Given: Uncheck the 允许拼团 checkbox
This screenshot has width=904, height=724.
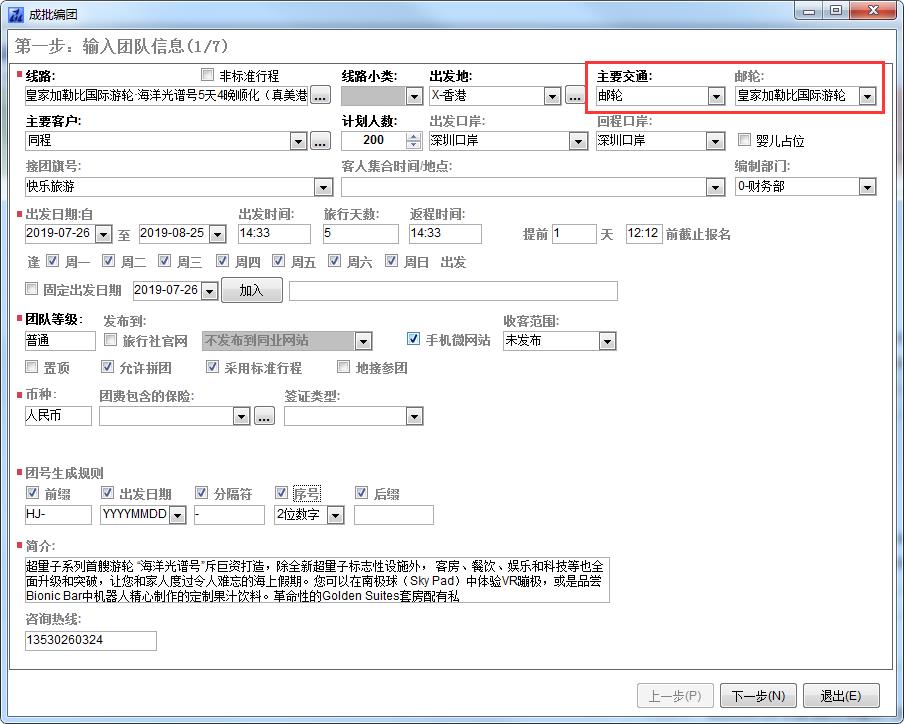Looking at the screenshot, I should pos(109,367).
